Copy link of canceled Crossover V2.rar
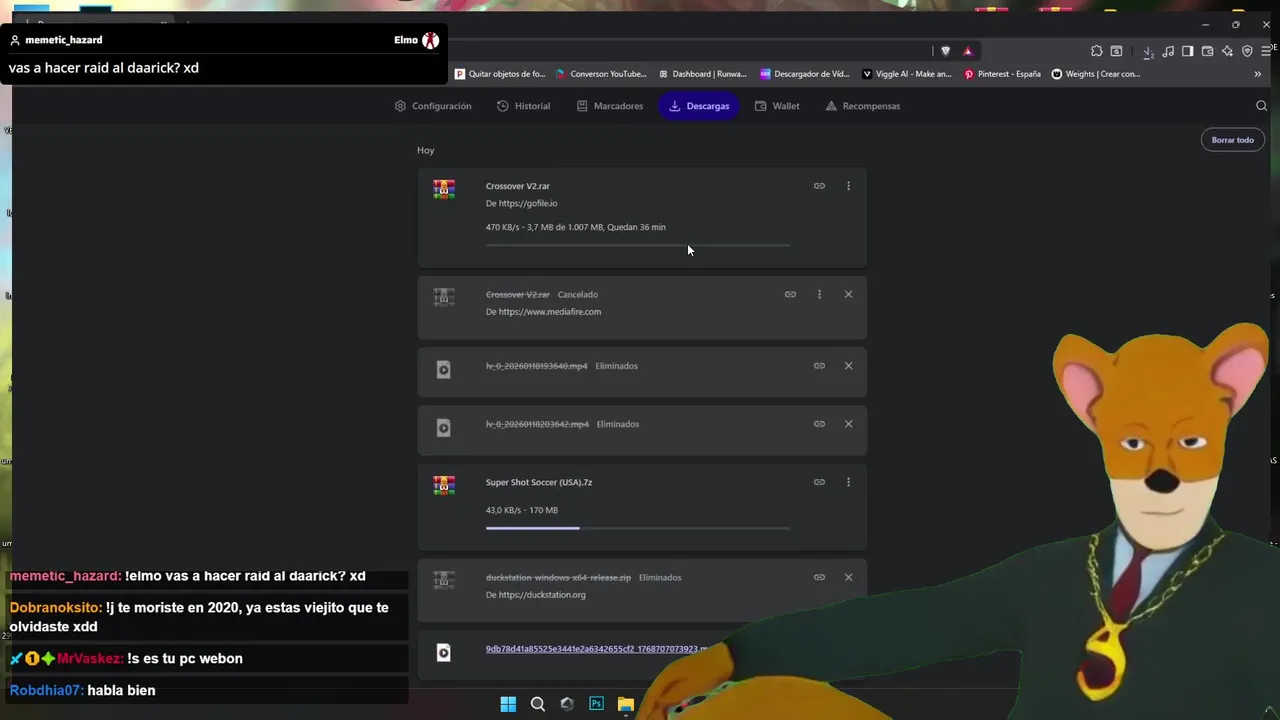1280x720 pixels. point(790,294)
